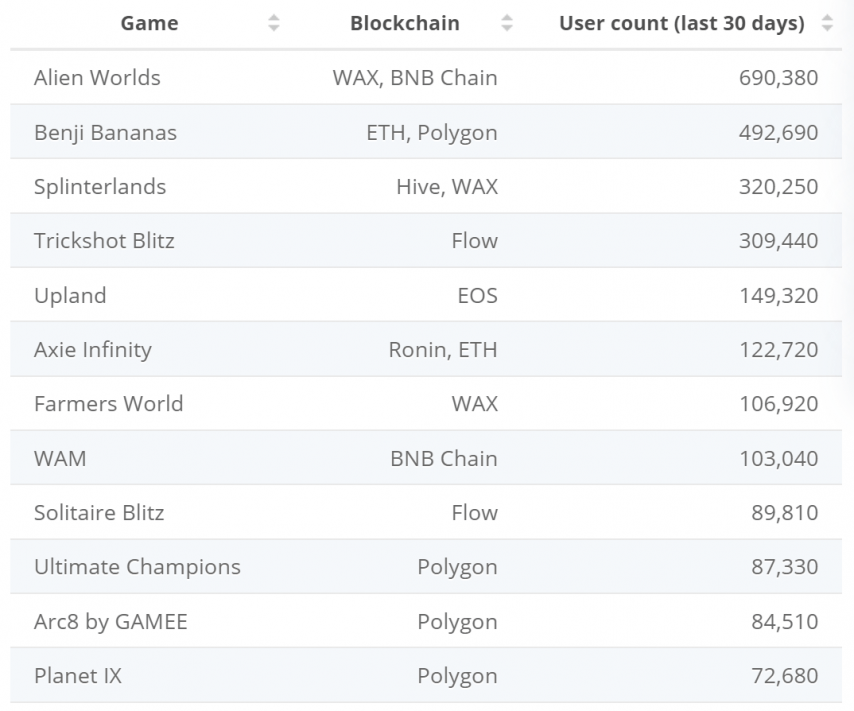This screenshot has height=711, width=854.
Task: Click the Ronin, ETH blockchain cell
Action: (442, 350)
